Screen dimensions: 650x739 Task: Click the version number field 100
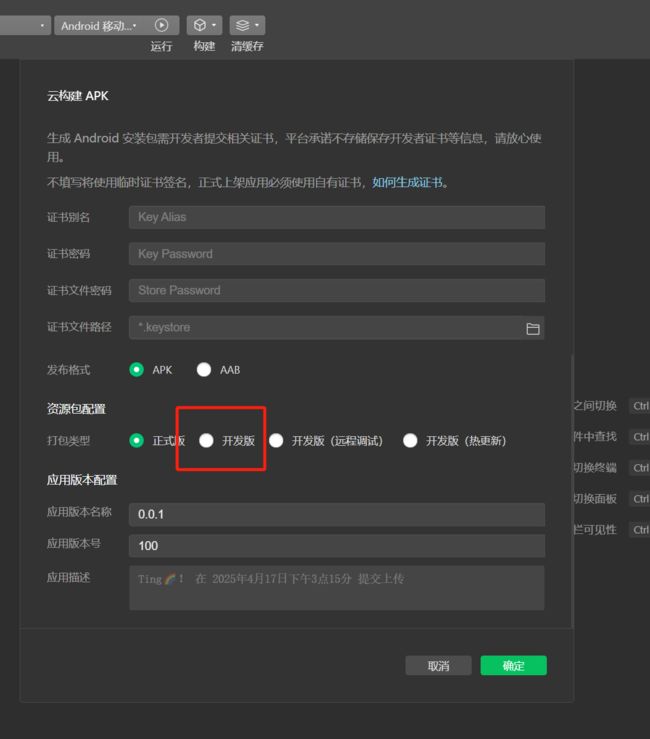point(337,546)
